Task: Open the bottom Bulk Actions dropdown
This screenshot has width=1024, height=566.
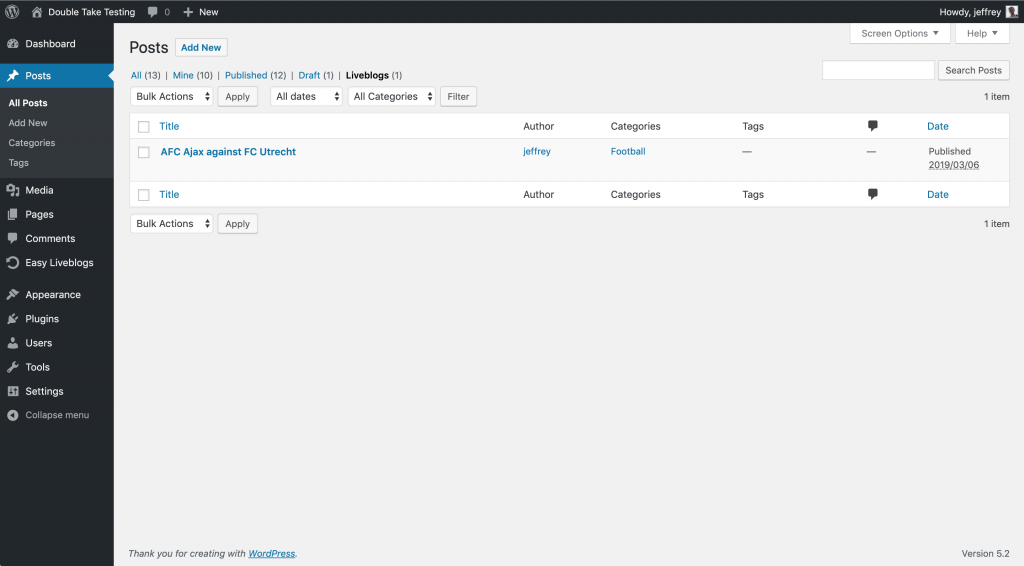Action: coord(172,223)
